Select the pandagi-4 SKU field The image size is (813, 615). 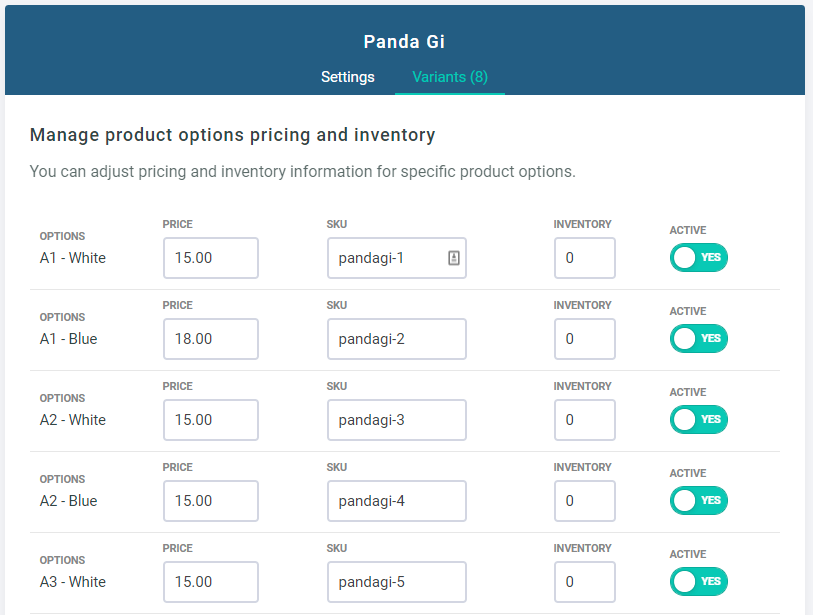[396, 501]
